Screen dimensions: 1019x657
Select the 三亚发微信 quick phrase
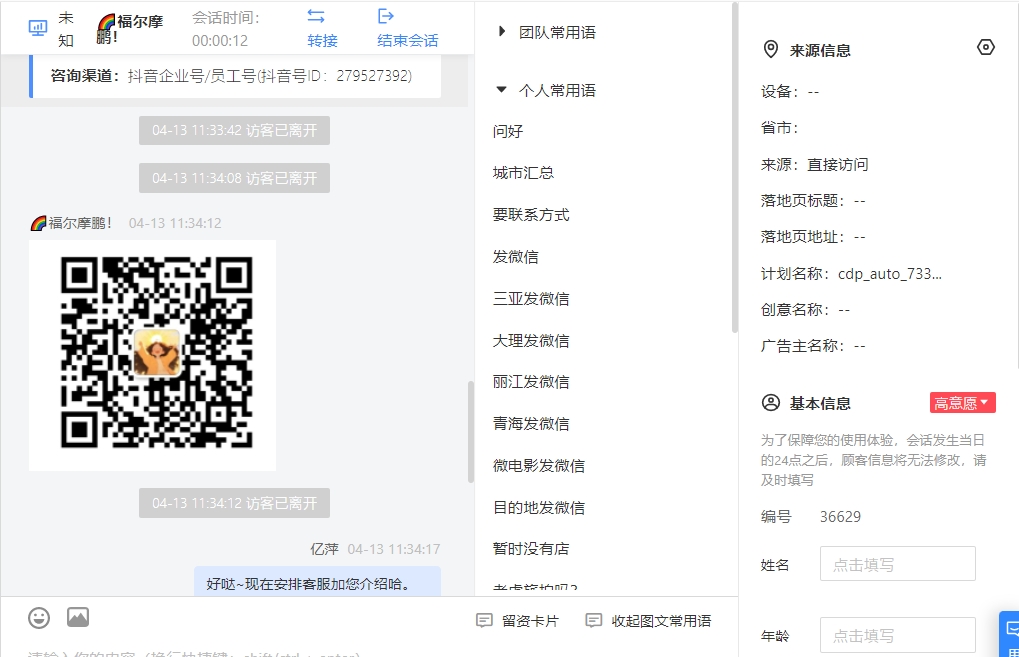(x=531, y=298)
